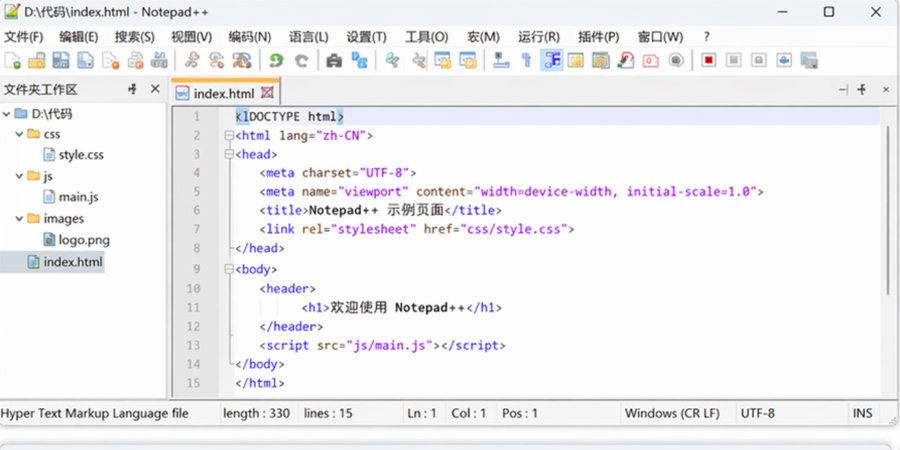This screenshot has width=900, height=450.
Task: Toggle INS insert mode in status bar
Action: click(x=863, y=413)
